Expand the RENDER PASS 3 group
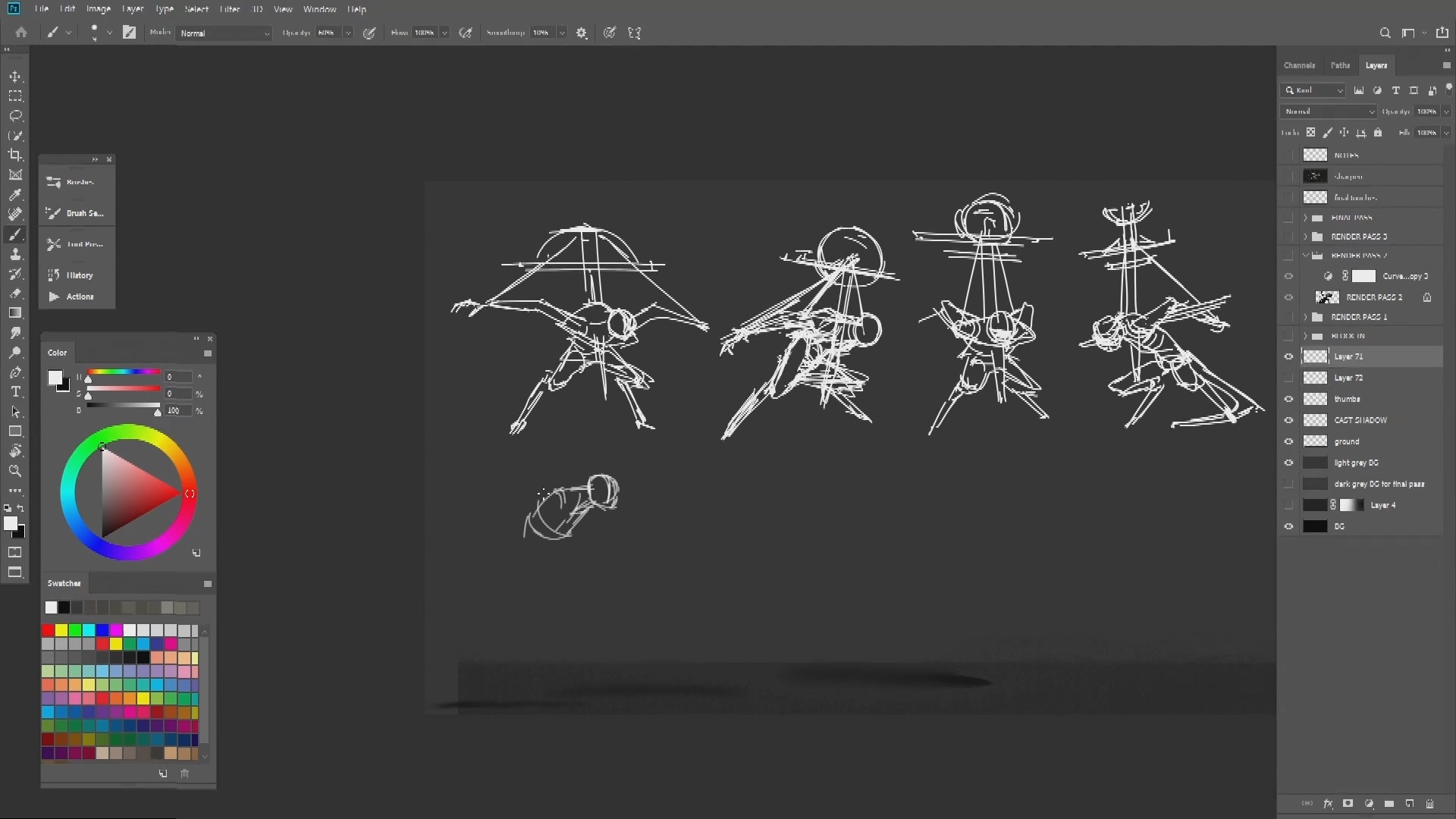This screenshot has height=819, width=1456. pyautogui.click(x=1305, y=237)
